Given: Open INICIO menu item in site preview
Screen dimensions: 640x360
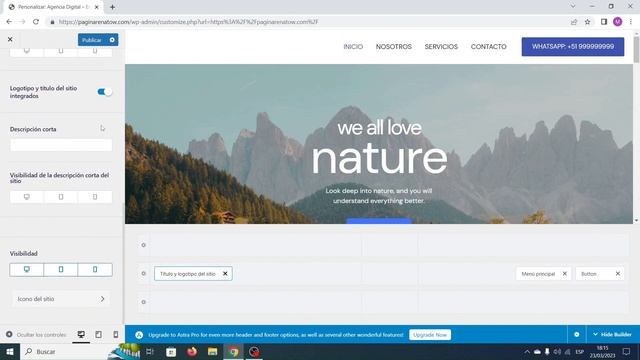Looking at the screenshot, I should click(x=353, y=47).
